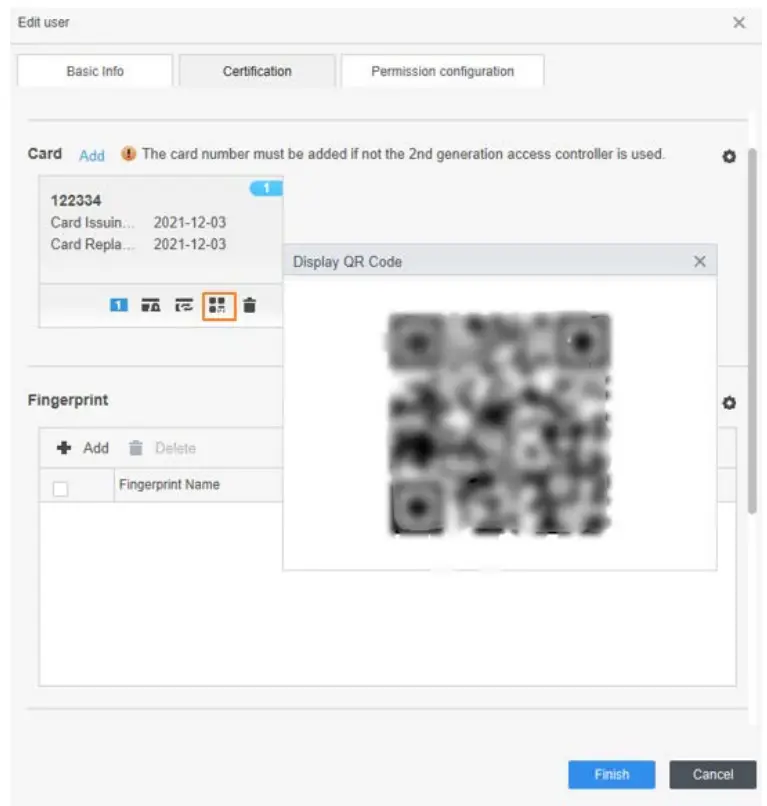767x806 pixels.
Task: Click the greyed-out fingerprint Delete trash icon
Action: click(136, 448)
